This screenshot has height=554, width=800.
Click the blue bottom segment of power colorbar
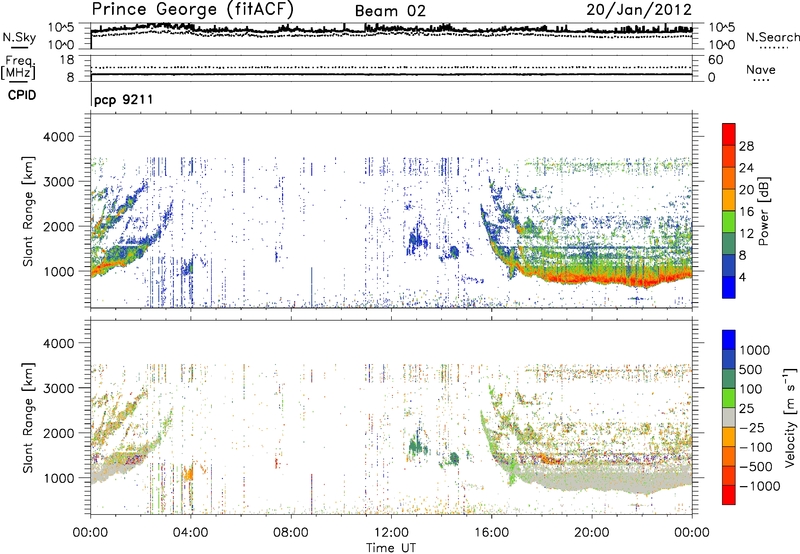[x=729, y=287]
